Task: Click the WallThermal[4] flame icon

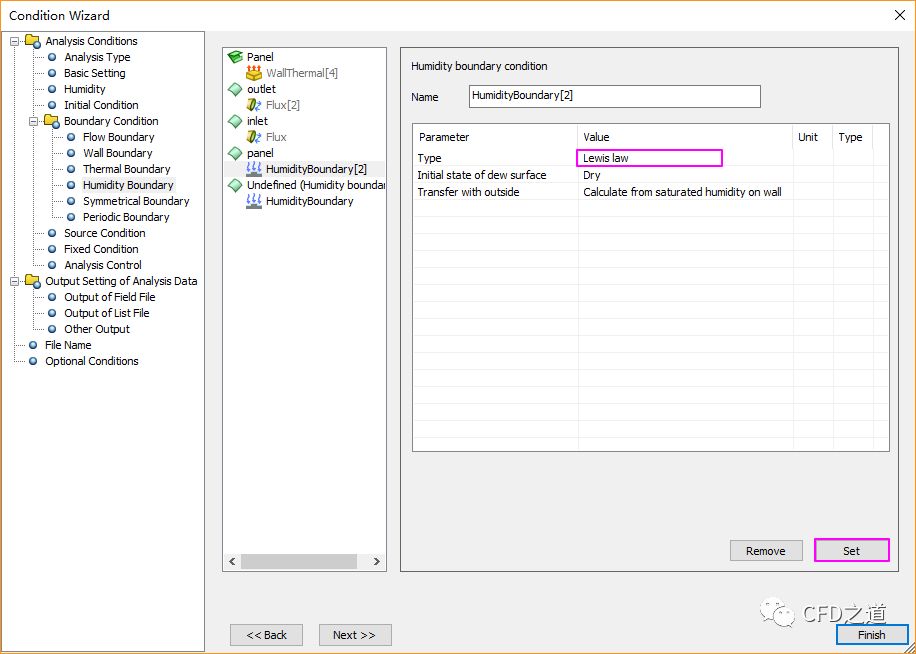Action: (254, 73)
